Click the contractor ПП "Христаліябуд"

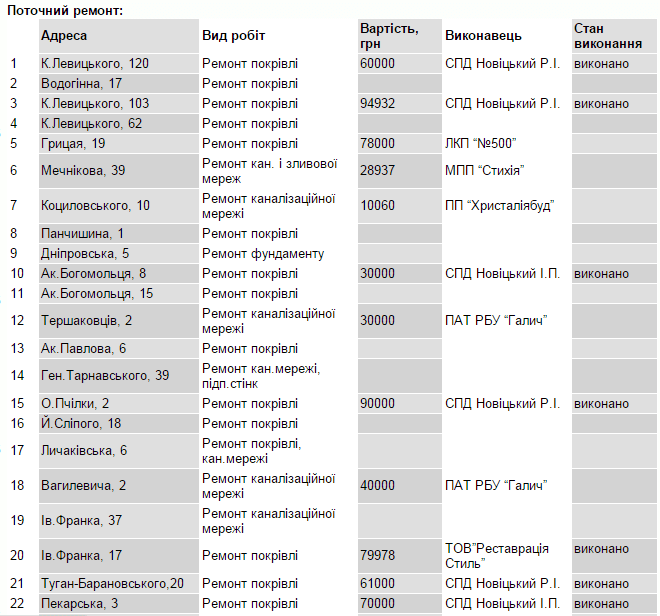499,206
